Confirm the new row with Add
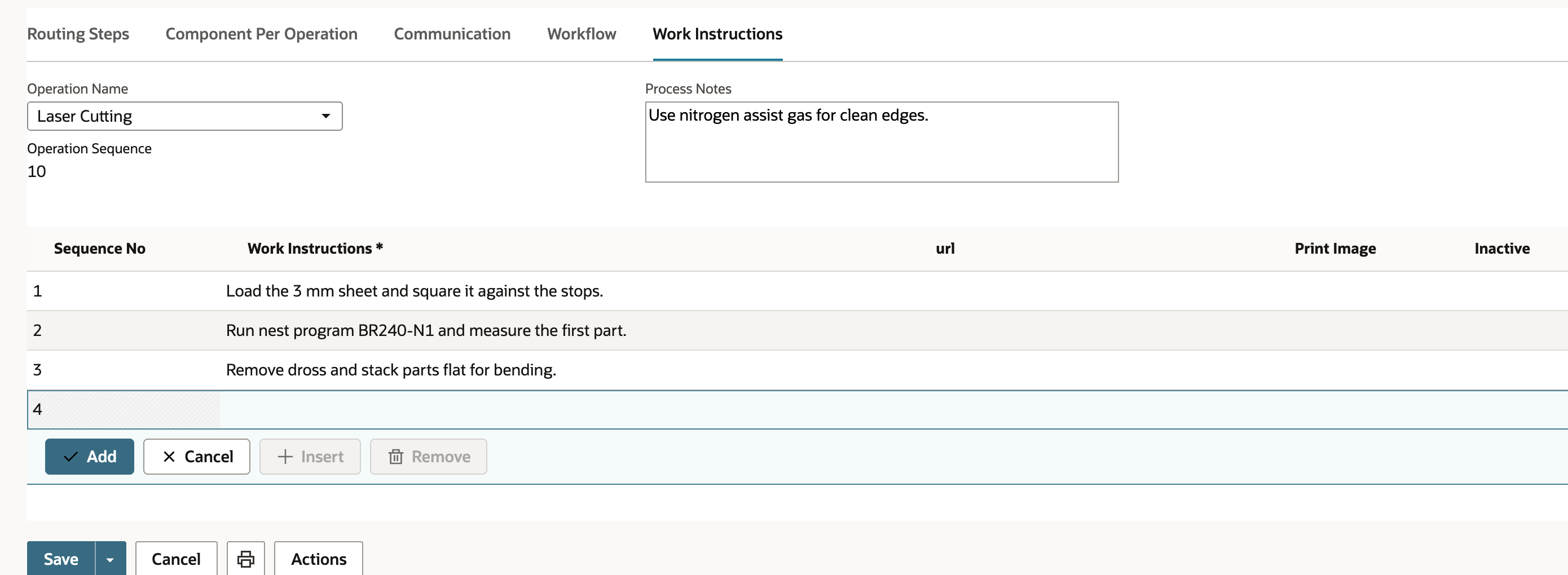This screenshot has height=575, width=1568. pos(90,457)
